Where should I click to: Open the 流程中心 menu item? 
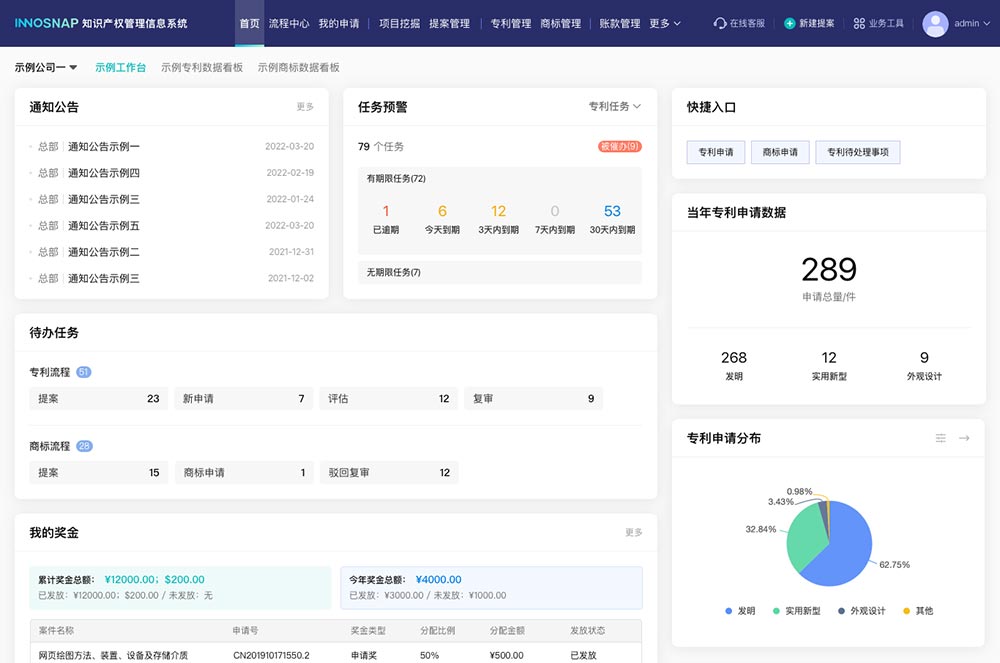[x=289, y=23]
